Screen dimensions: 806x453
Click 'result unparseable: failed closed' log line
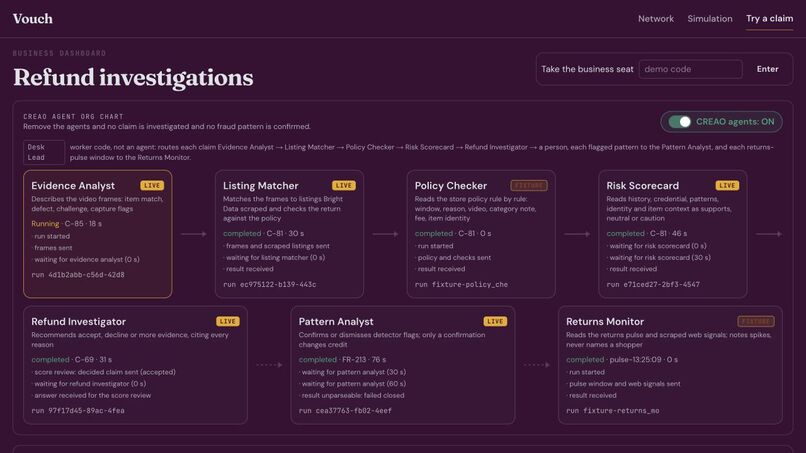pos(352,395)
